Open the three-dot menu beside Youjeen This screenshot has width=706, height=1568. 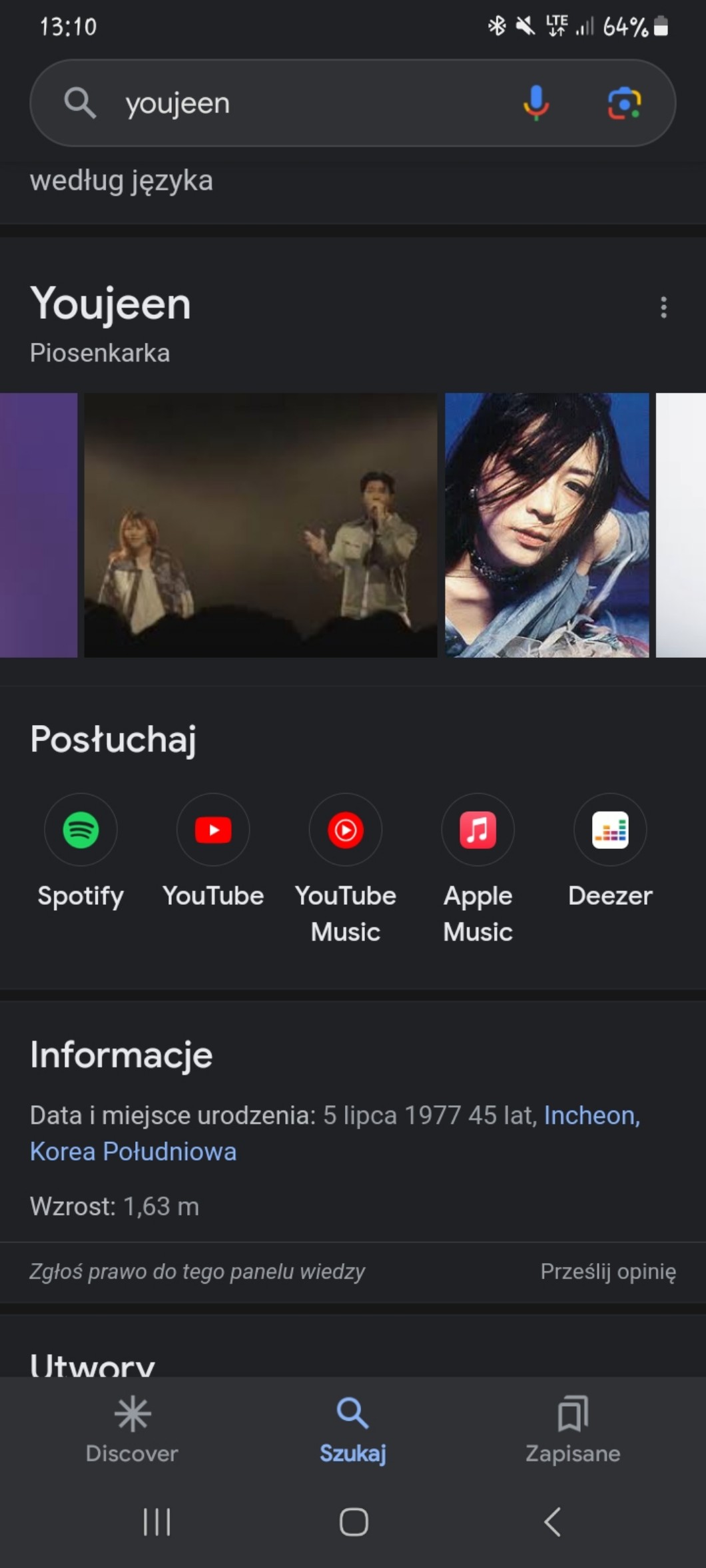[663, 307]
